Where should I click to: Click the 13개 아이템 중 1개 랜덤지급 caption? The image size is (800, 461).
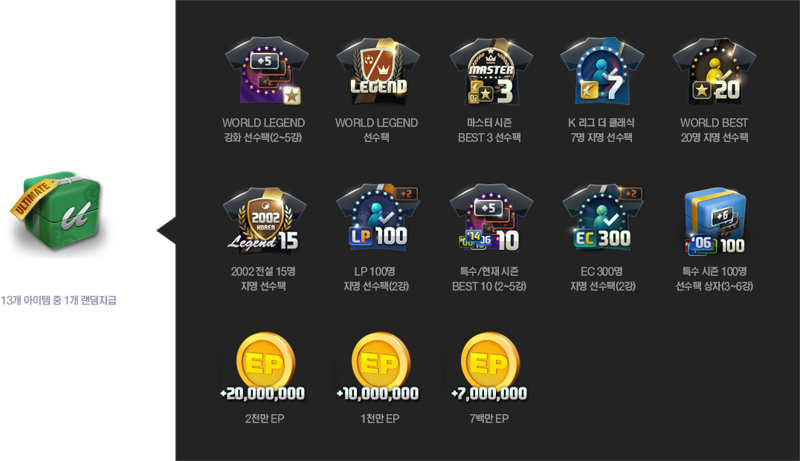(58, 300)
